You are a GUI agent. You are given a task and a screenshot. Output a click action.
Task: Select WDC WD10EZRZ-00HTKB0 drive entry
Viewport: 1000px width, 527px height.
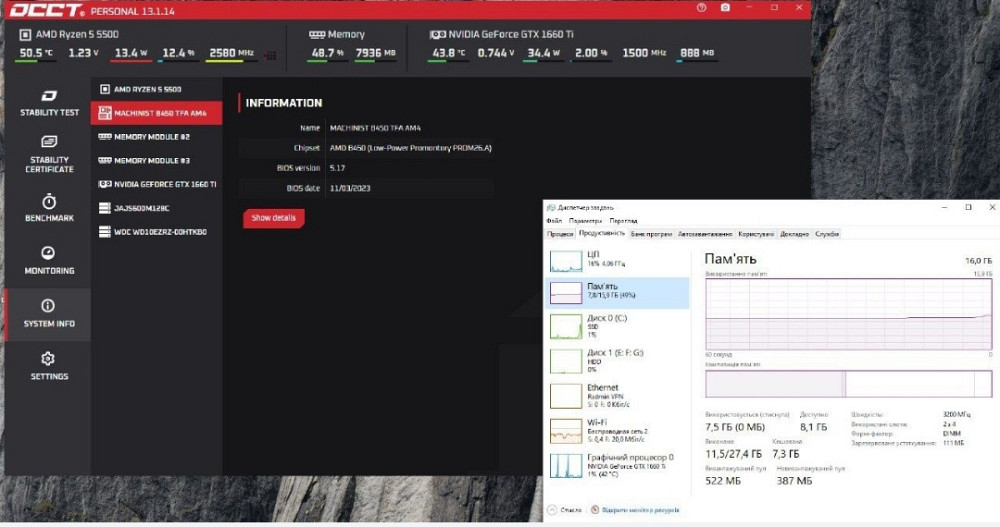pos(156,232)
